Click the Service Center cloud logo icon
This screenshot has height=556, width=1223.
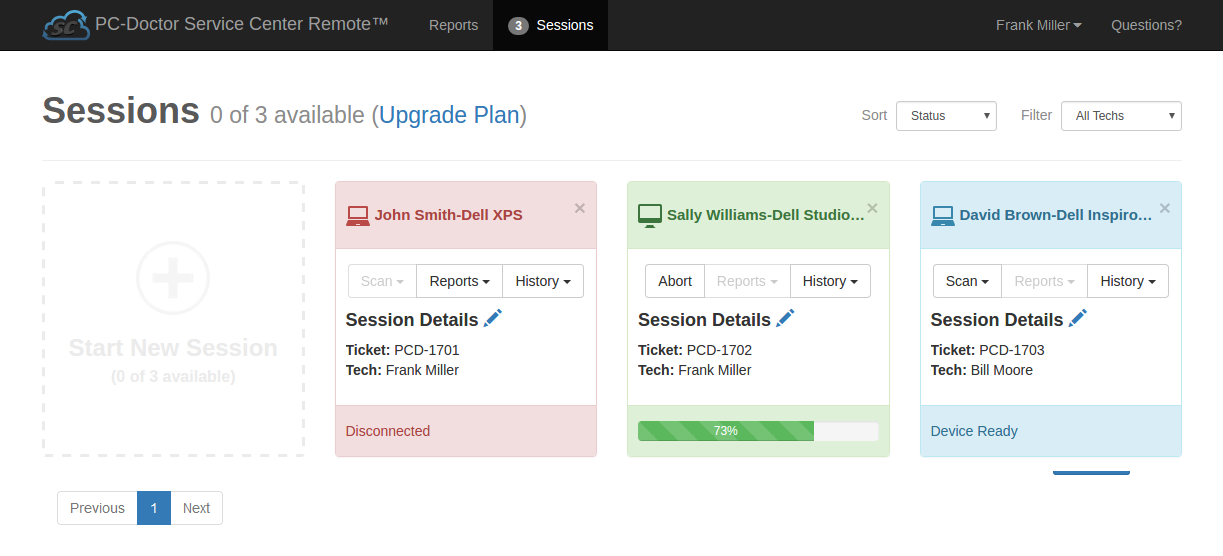[67, 24]
